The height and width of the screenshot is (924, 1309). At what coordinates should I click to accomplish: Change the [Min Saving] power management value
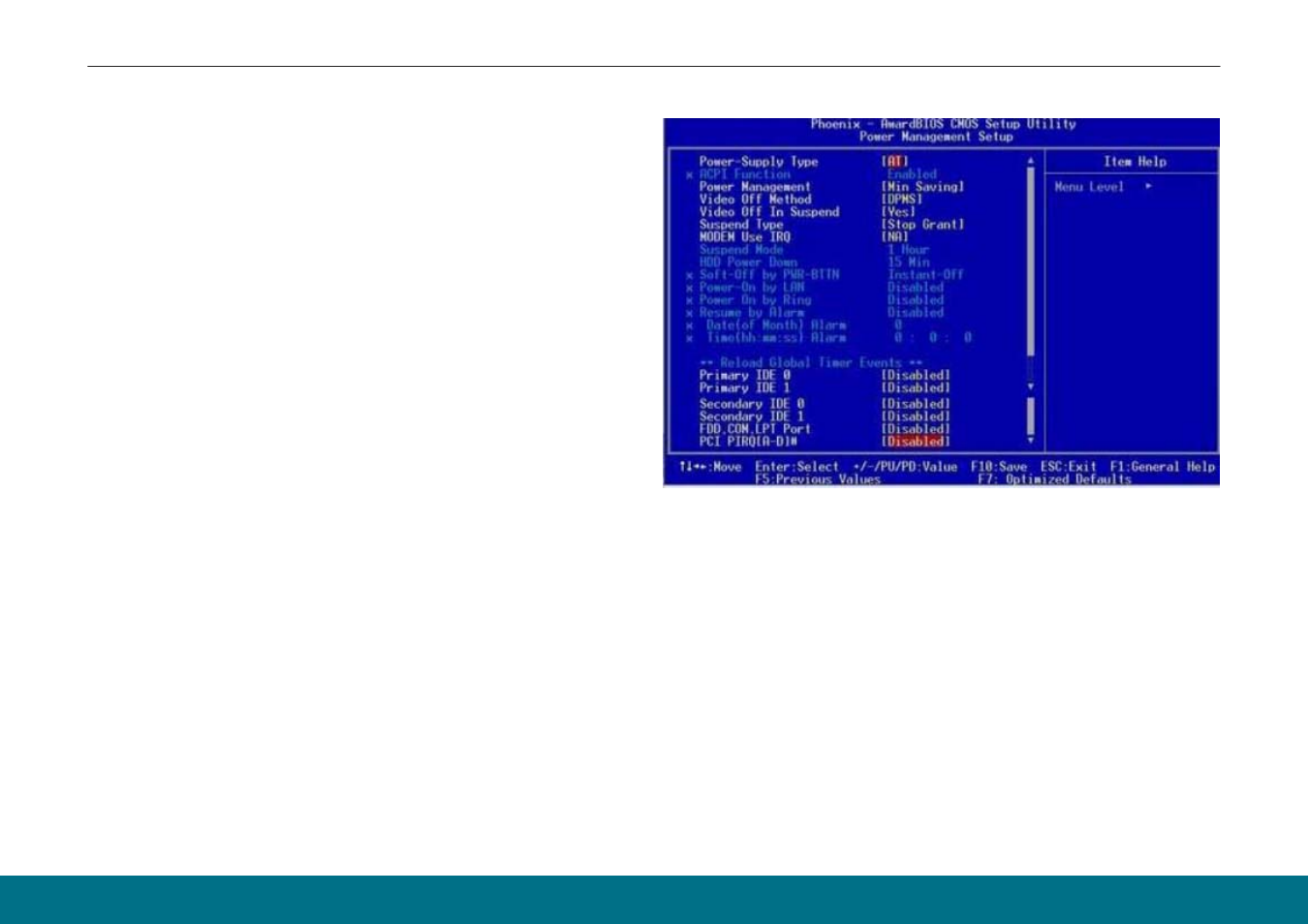922,187
